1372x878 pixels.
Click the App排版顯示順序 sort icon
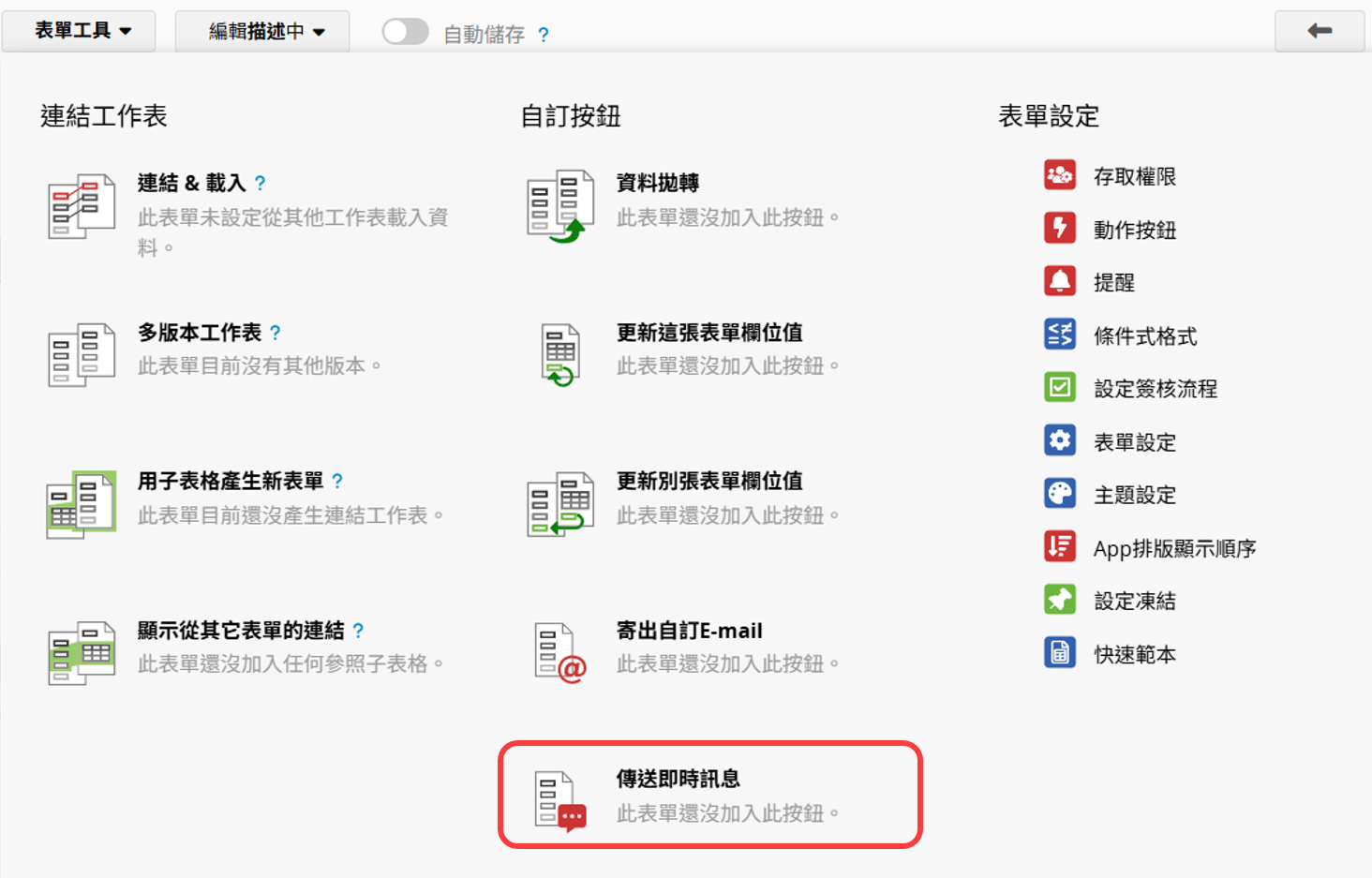click(1059, 546)
